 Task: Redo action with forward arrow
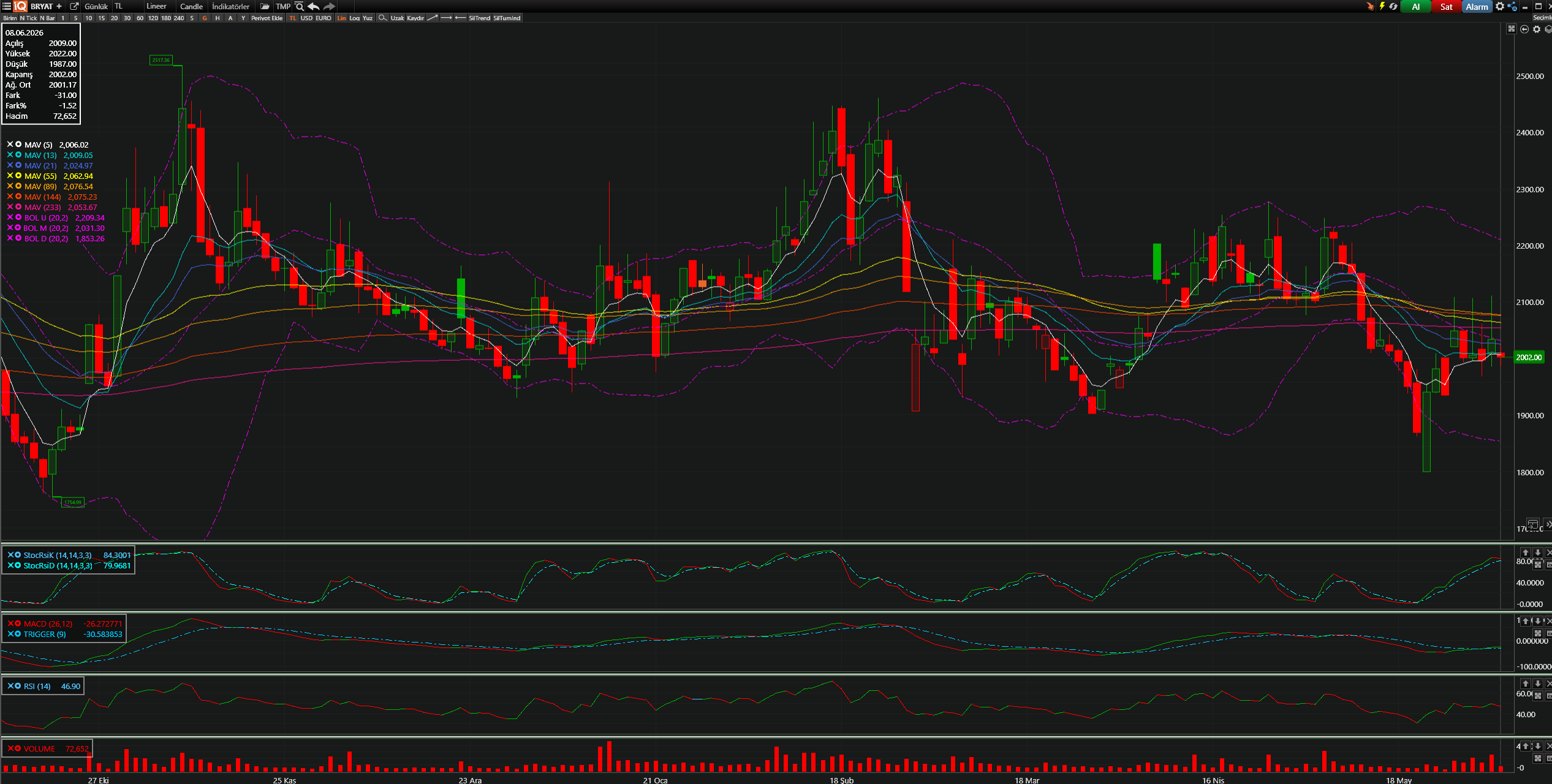pos(329,6)
